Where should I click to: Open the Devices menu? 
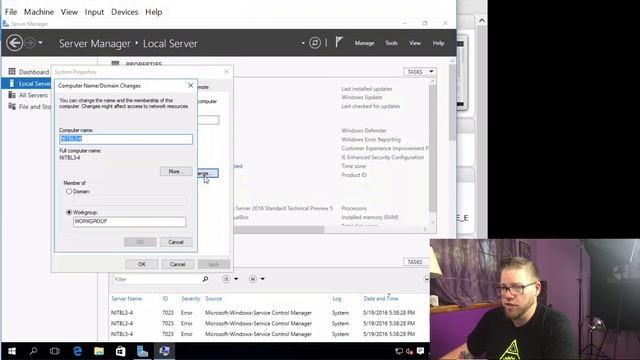pos(124,12)
